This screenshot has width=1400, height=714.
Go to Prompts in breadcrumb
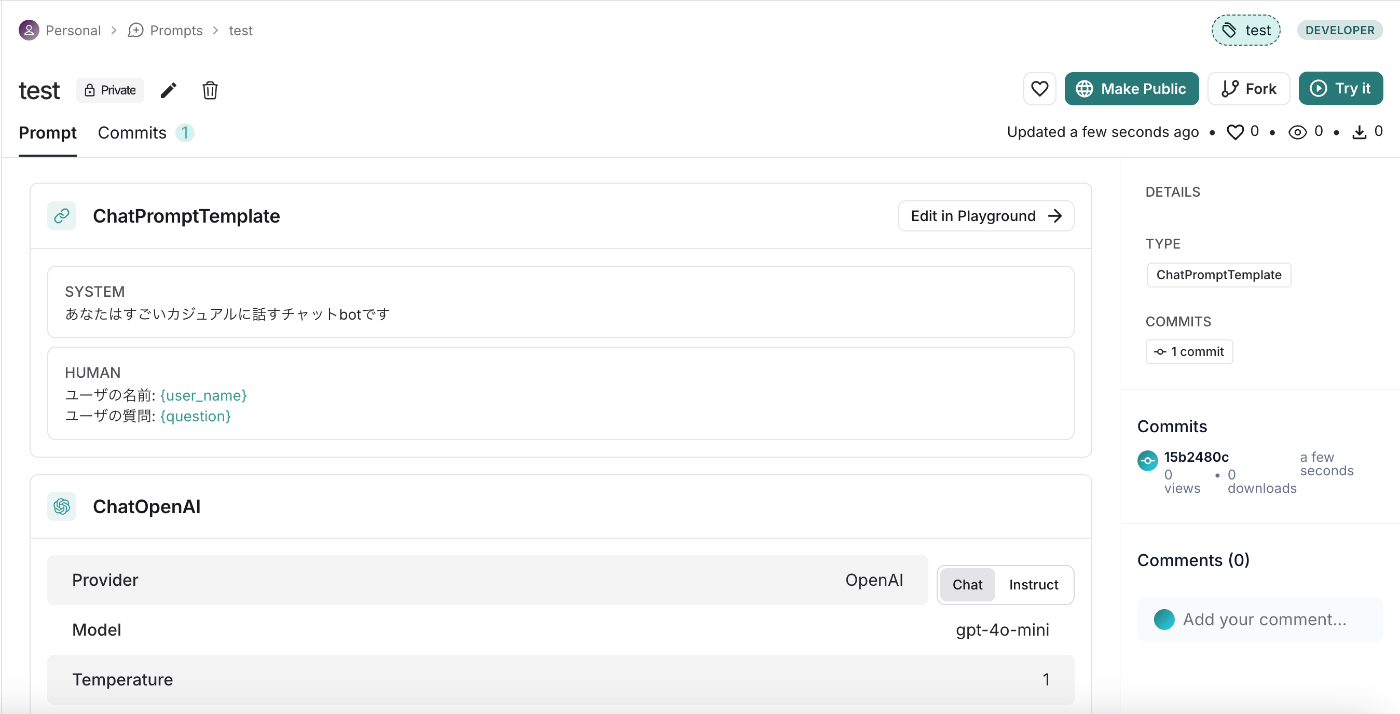click(x=176, y=30)
